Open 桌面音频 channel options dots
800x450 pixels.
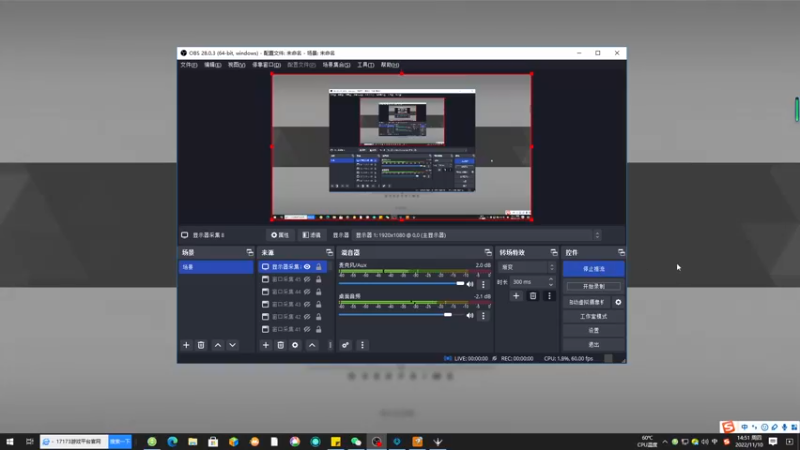(483, 316)
